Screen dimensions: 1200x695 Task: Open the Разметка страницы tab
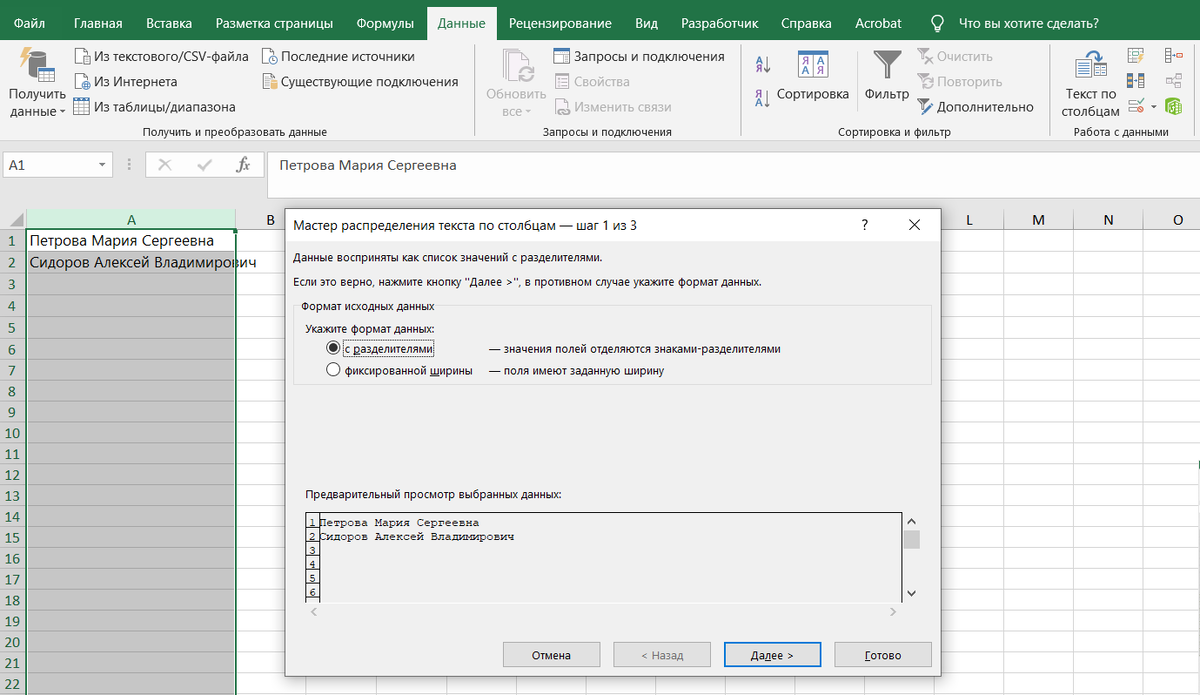click(274, 23)
